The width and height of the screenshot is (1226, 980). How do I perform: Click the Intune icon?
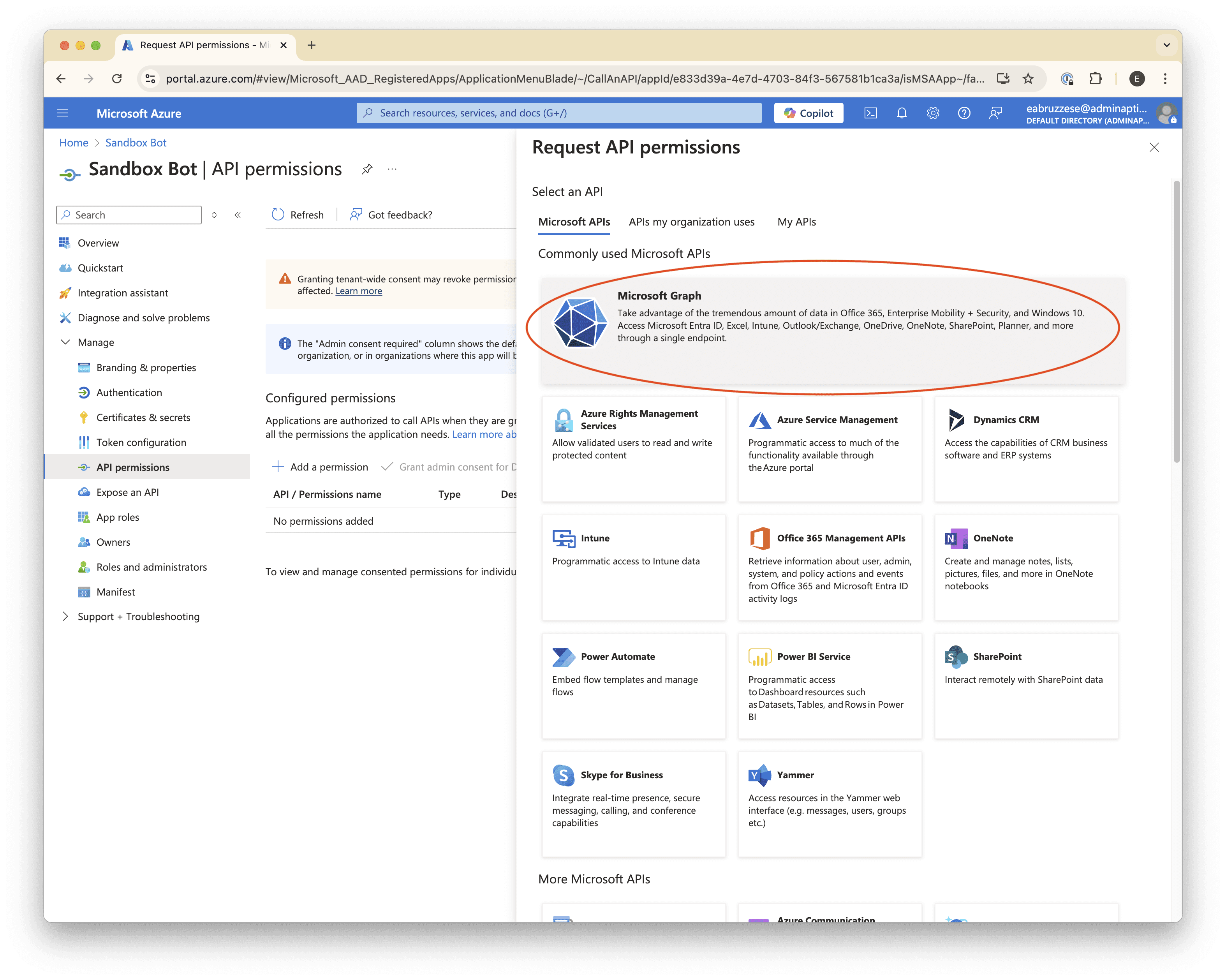coord(564,538)
